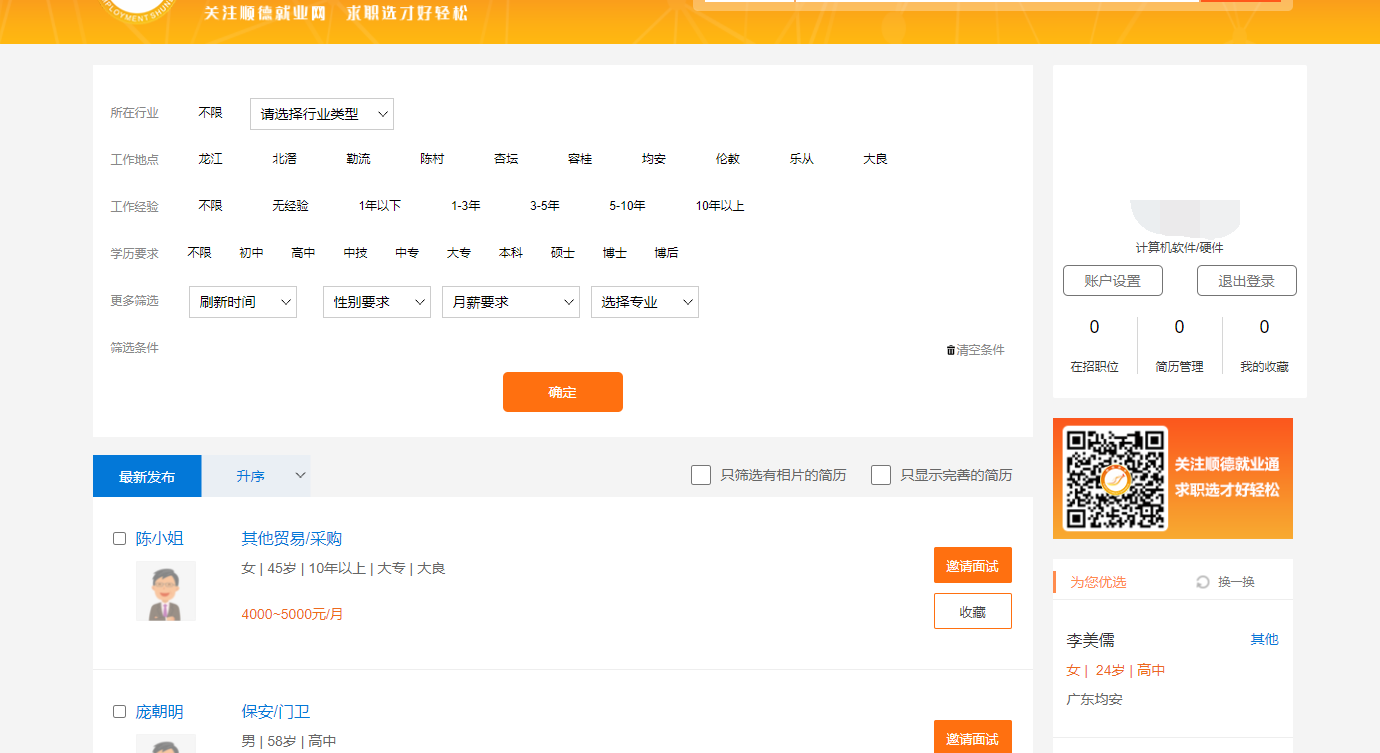Click the refresh icon beside 换一换
This screenshot has width=1380, height=753.
1203,582
